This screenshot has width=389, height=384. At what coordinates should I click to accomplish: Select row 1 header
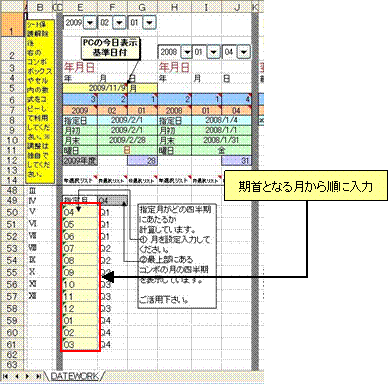point(12,25)
